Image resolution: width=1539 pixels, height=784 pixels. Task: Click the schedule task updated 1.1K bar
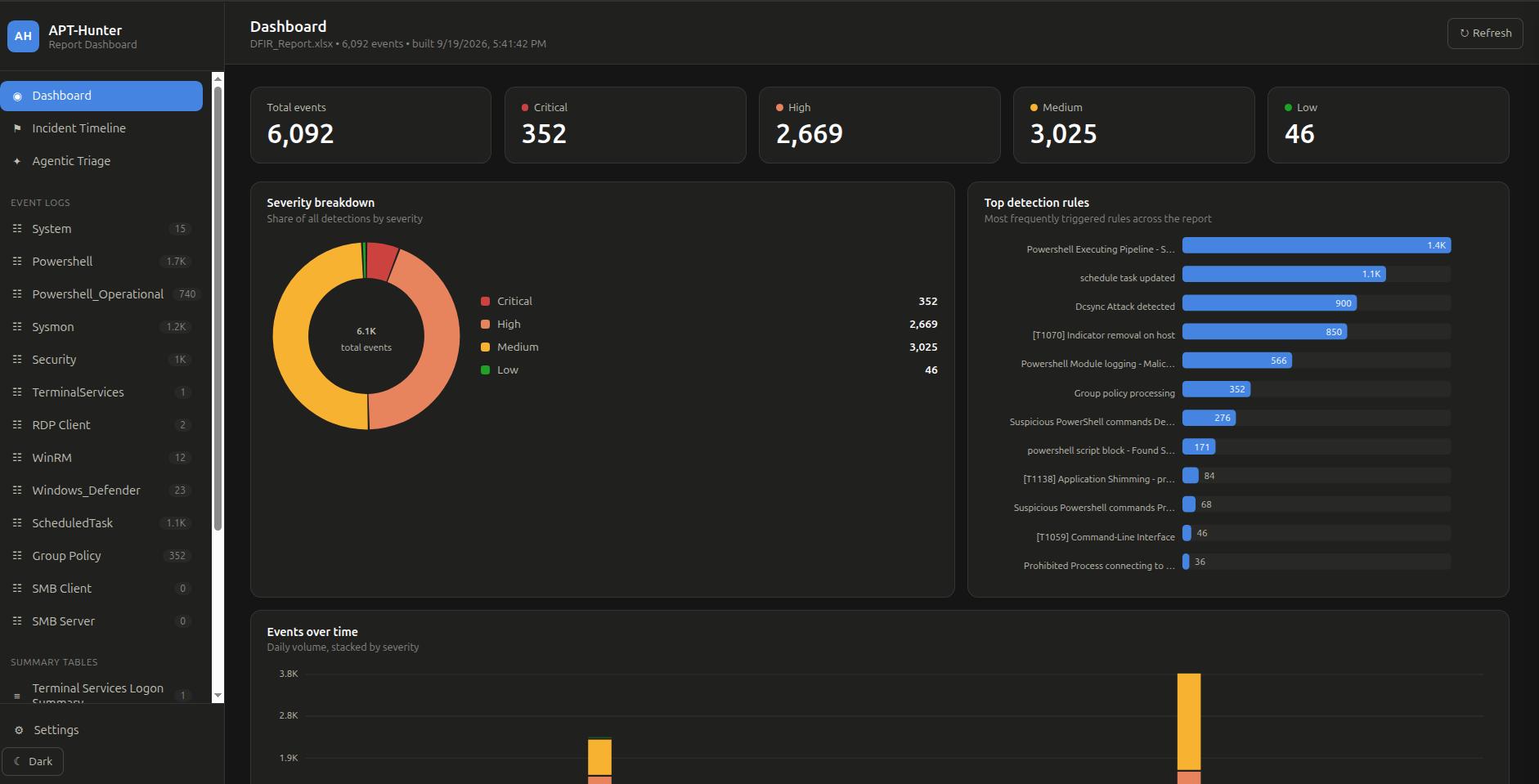[x=1284, y=274]
